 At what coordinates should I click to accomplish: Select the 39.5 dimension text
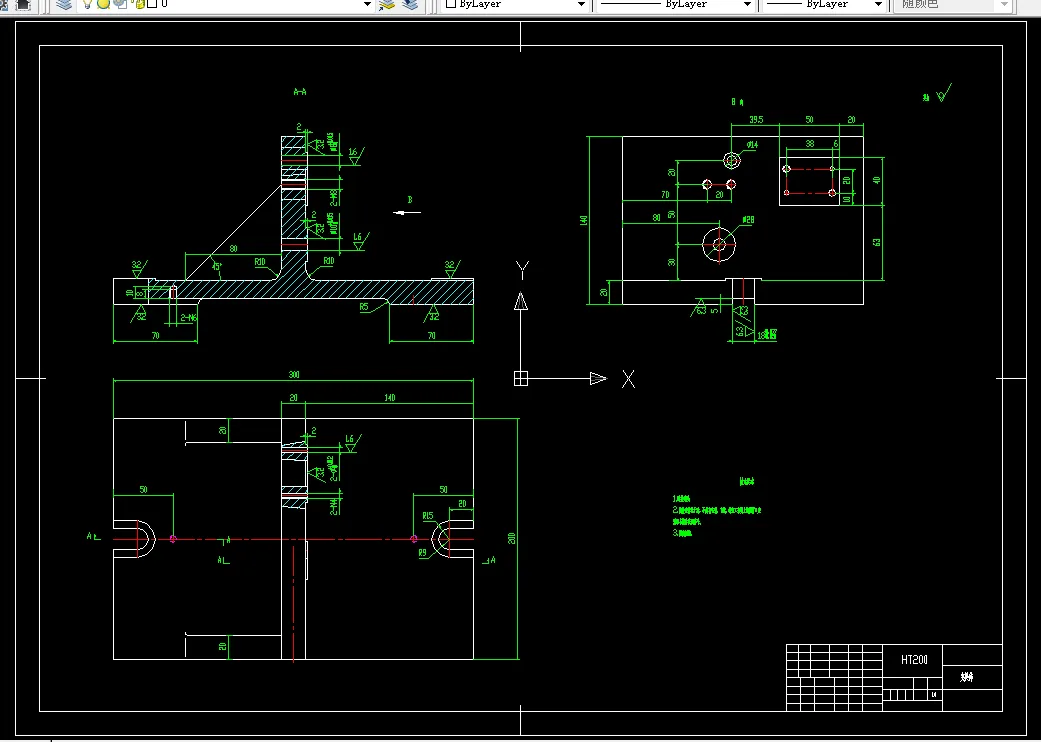[x=756, y=120]
